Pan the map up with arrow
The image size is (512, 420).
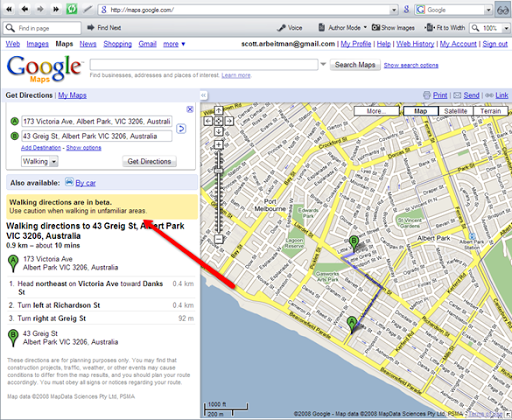[218, 110]
